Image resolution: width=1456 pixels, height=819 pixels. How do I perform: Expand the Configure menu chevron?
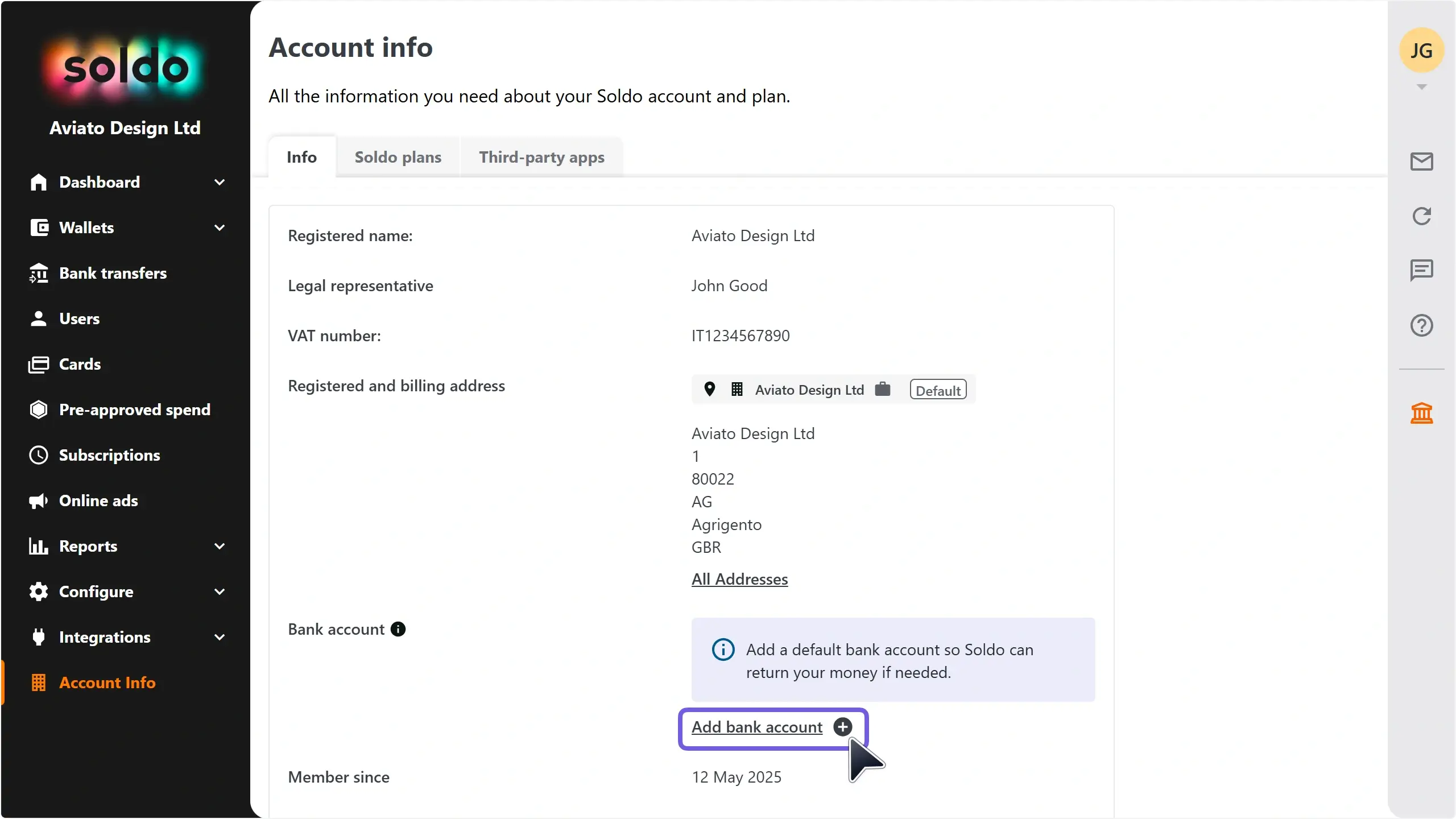pos(220,591)
